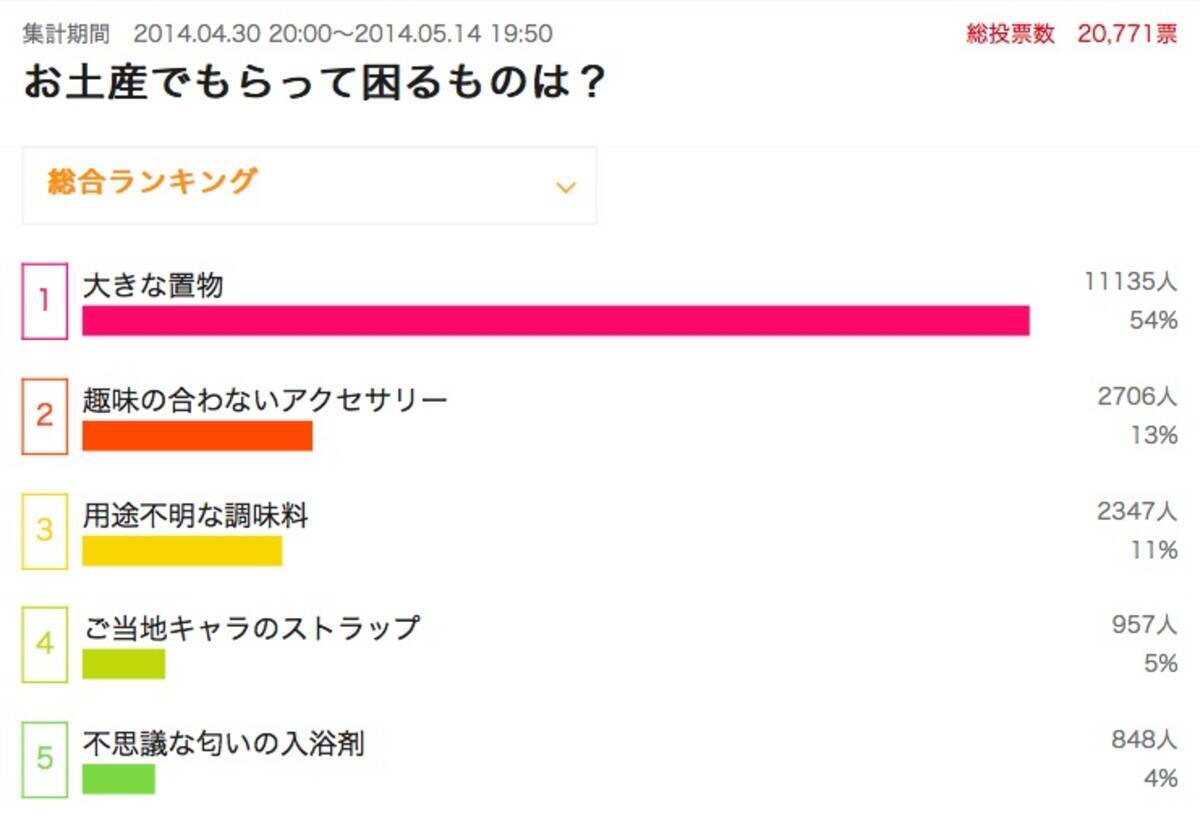Image resolution: width=1200 pixels, height=824 pixels.
Task: Click the pink bar for 大きな置物
Action: 555,321
